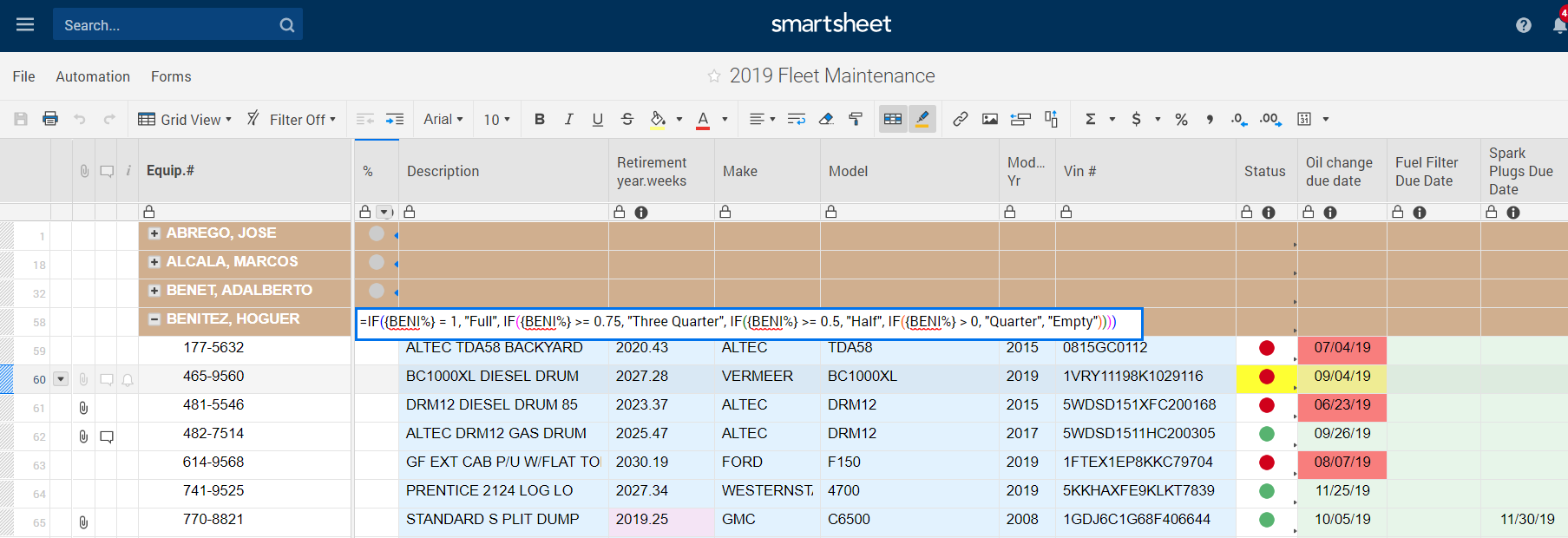Screen dimensions: 1568x538
Task: Select the Status column header
Action: coord(1267,171)
